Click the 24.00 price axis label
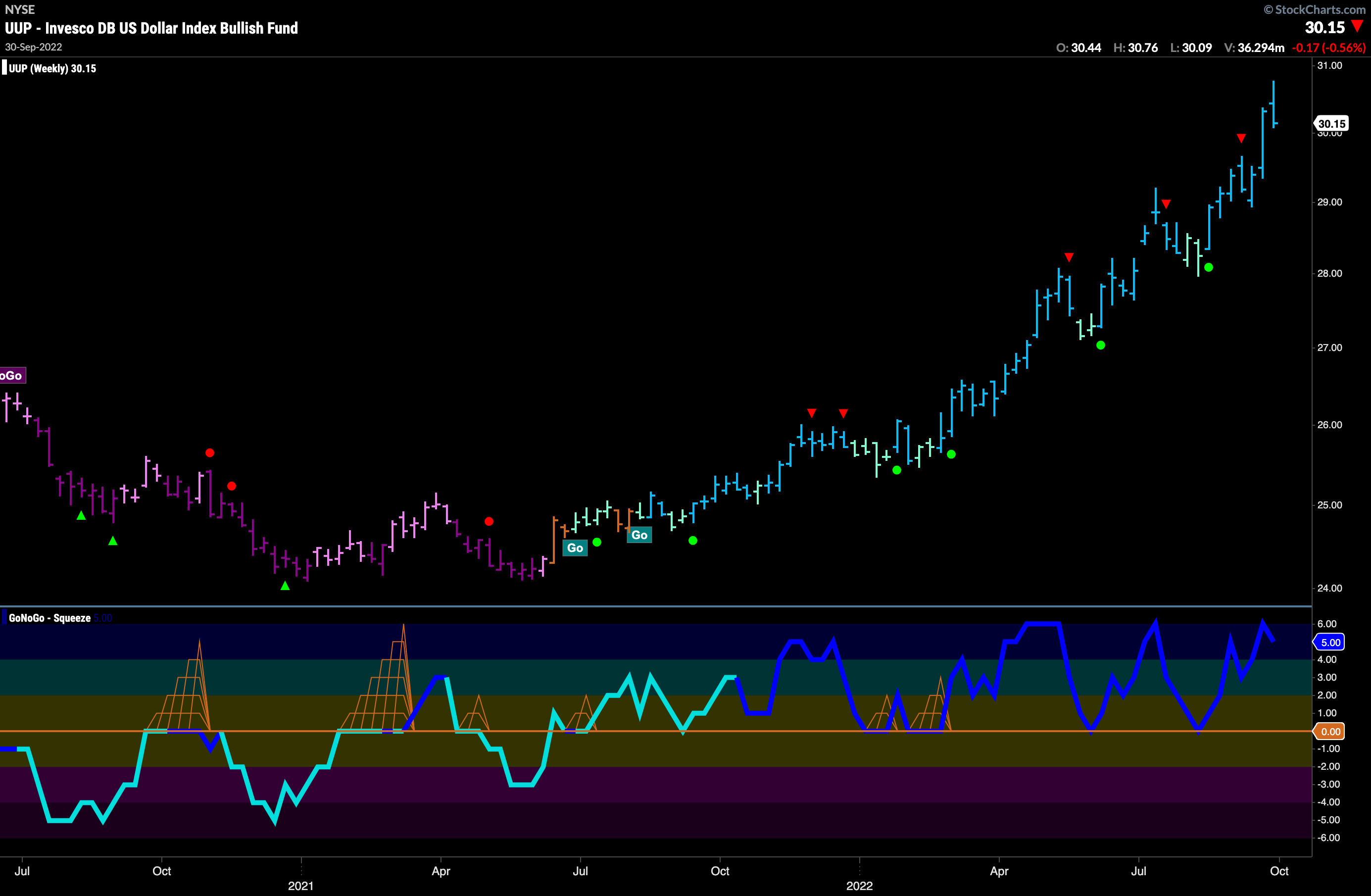Viewport: 1371px width, 896px height. 1329,588
